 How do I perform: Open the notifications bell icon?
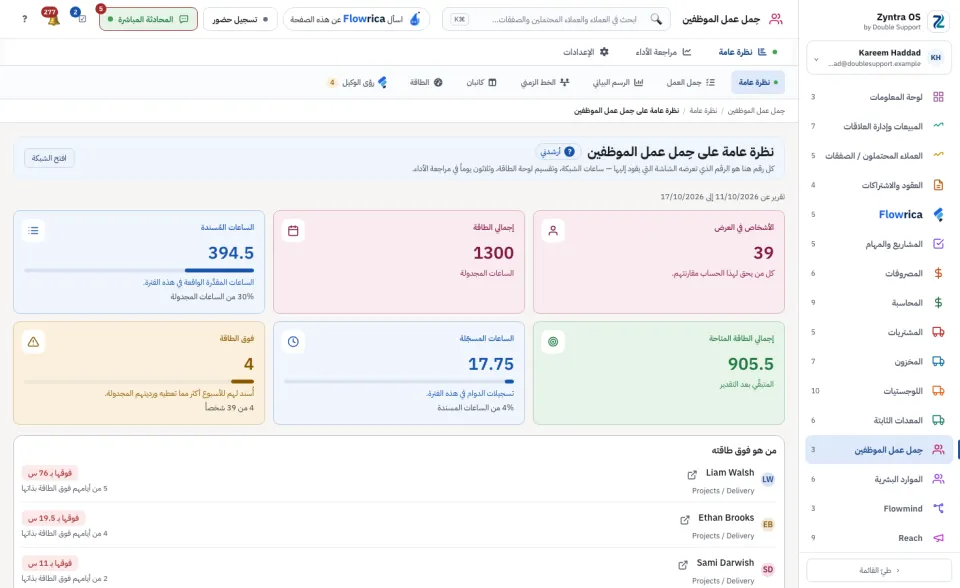[x=53, y=19]
